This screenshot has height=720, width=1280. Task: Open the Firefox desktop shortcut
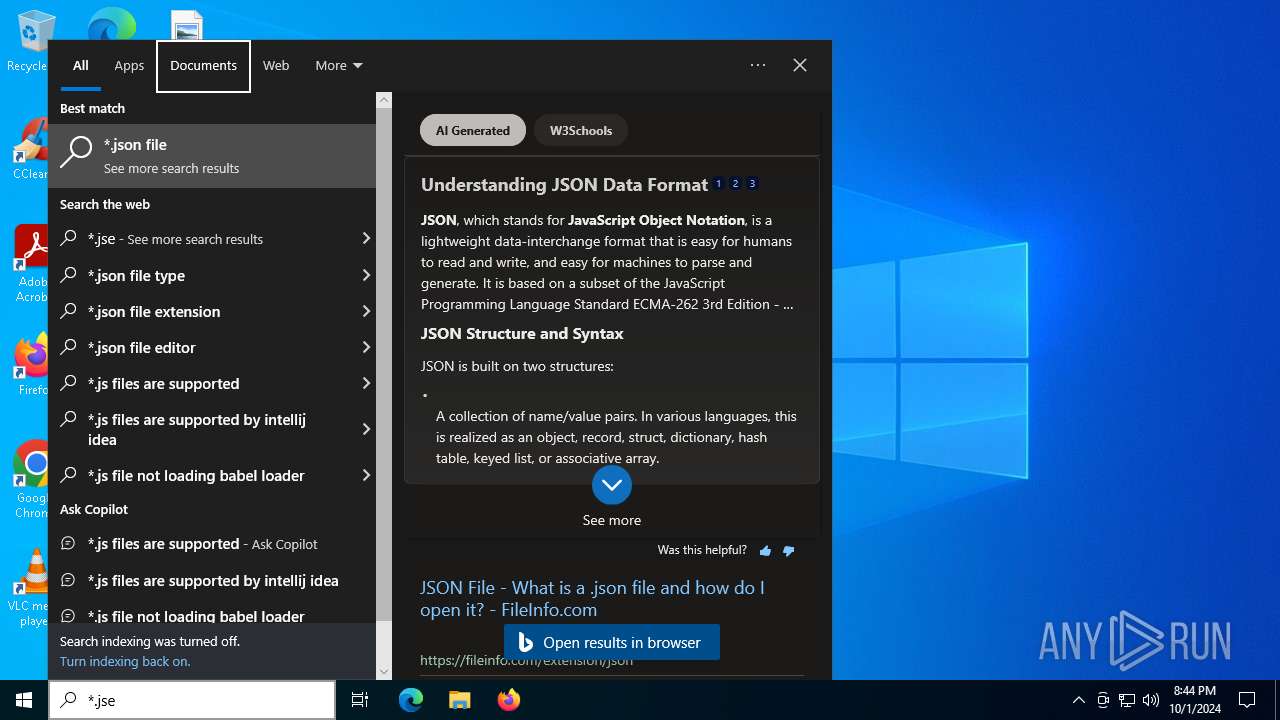click(x=33, y=365)
